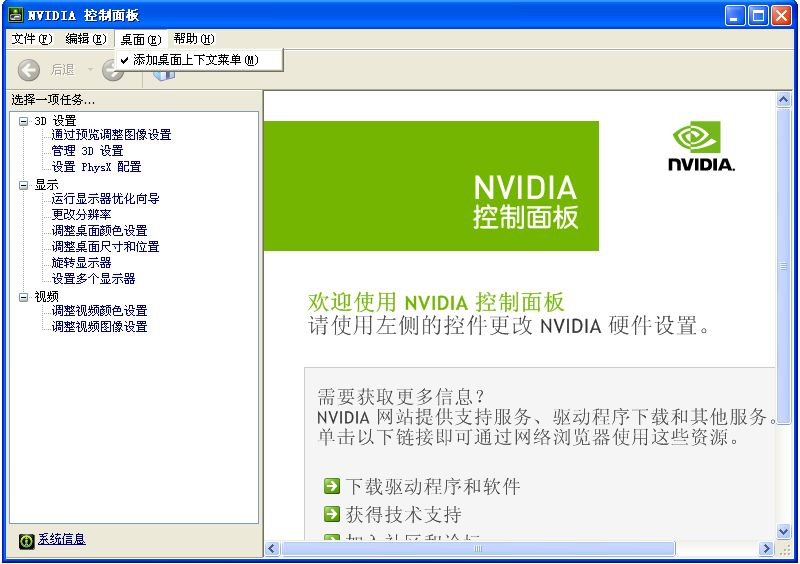This screenshot has width=800, height=564.
Task: Open the back history dropdown arrow
Action: coord(90,69)
